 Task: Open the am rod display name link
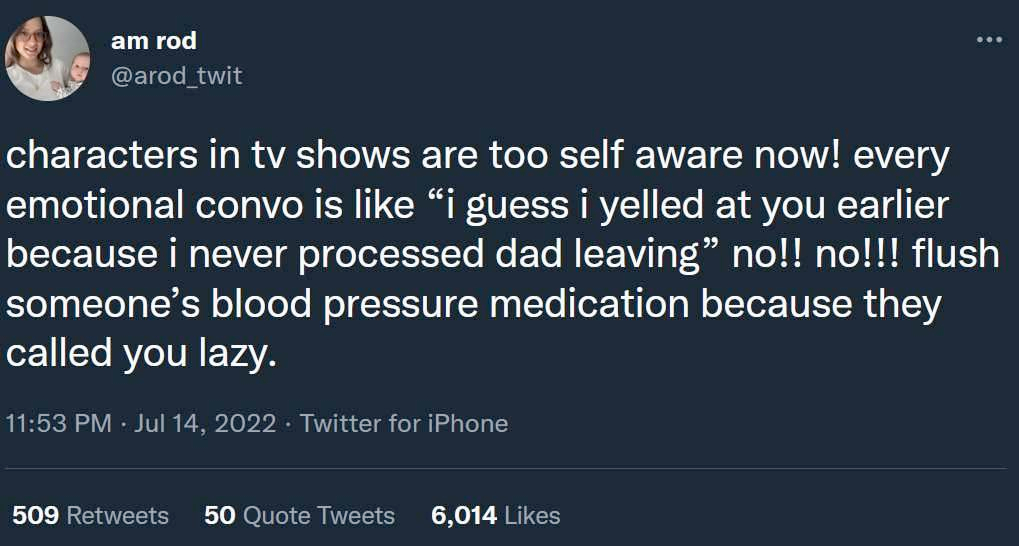tap(153, 41)
